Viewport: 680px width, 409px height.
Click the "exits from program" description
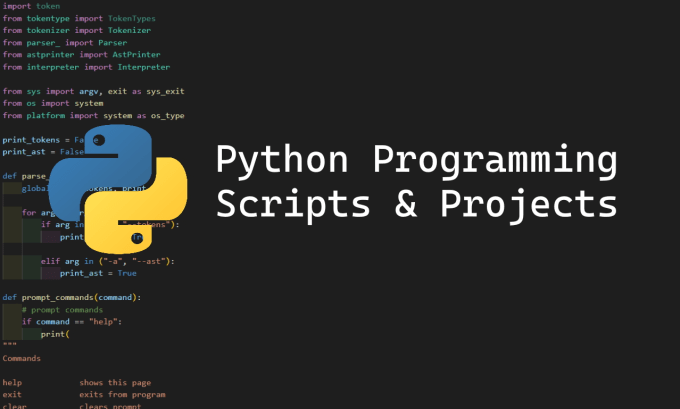point(122,395)
